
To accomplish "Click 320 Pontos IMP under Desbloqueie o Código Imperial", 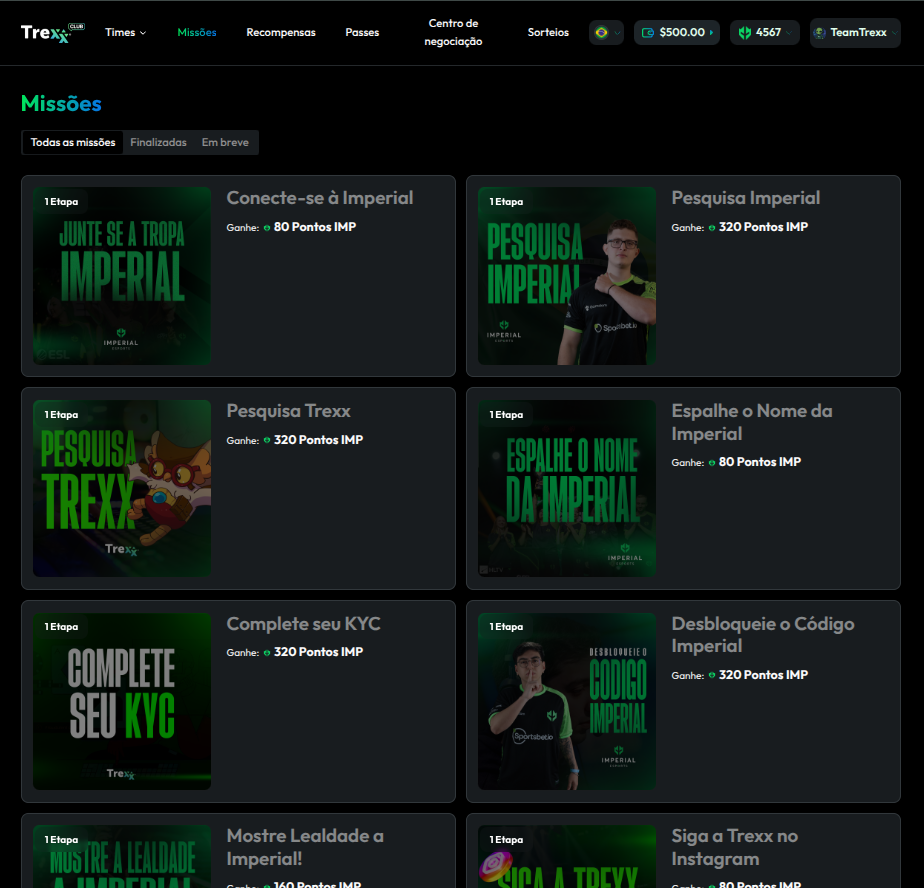I will pyautogui.click(x=763, y=675).
